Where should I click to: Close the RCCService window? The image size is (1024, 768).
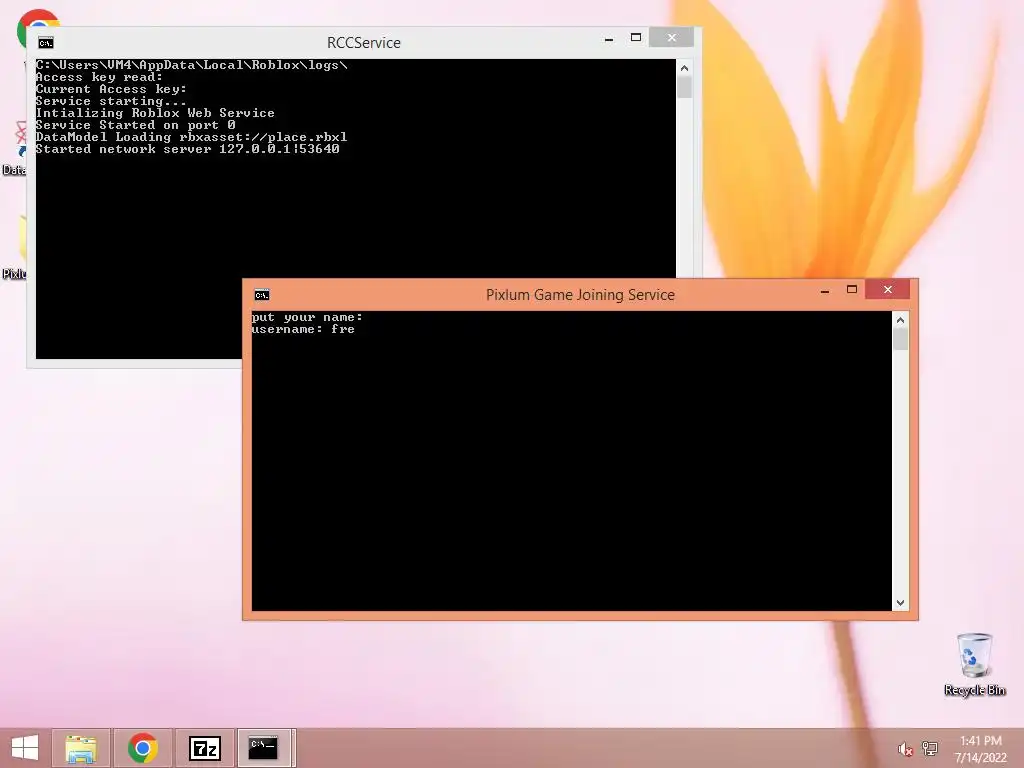point(671,38)
